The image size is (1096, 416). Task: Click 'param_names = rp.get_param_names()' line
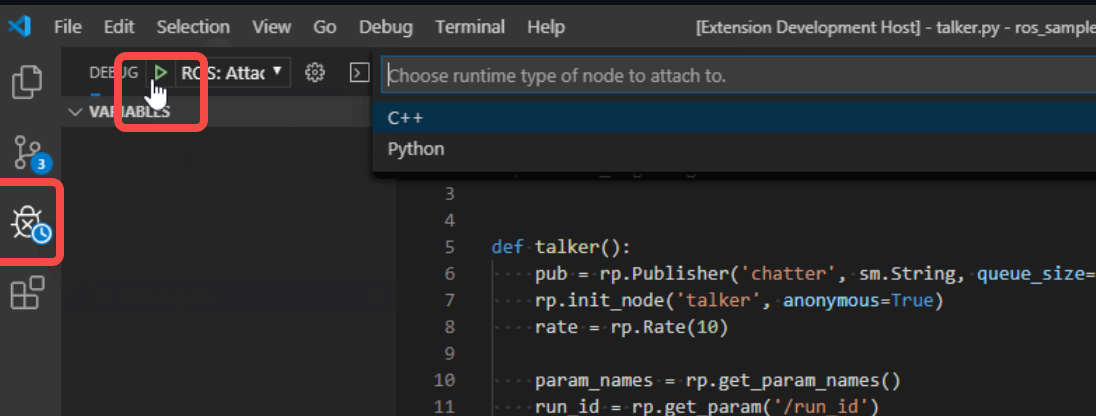pyautogui.click(x=717, y=381)
